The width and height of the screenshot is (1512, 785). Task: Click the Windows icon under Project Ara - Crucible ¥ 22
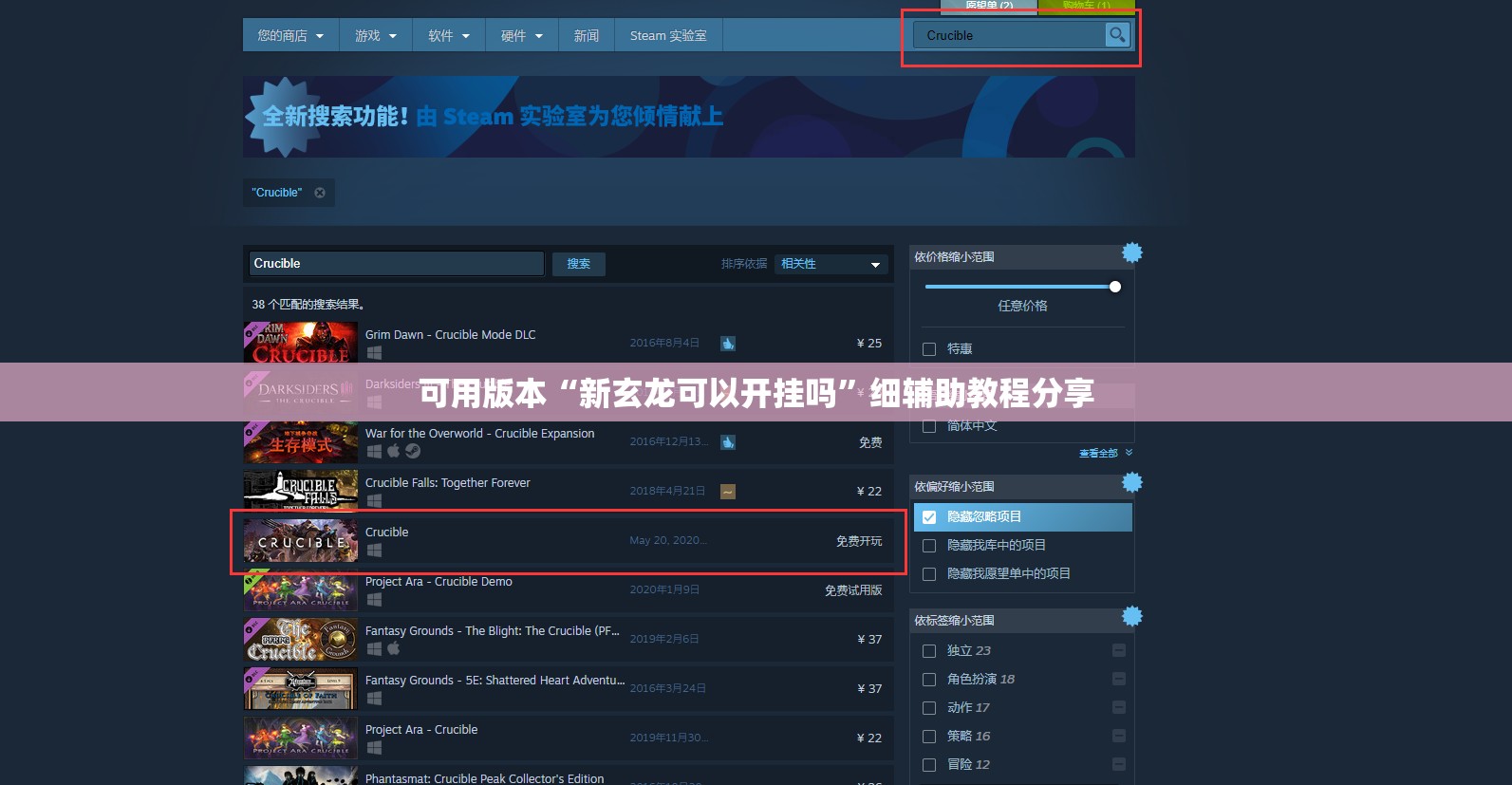(x=375, y=748)
